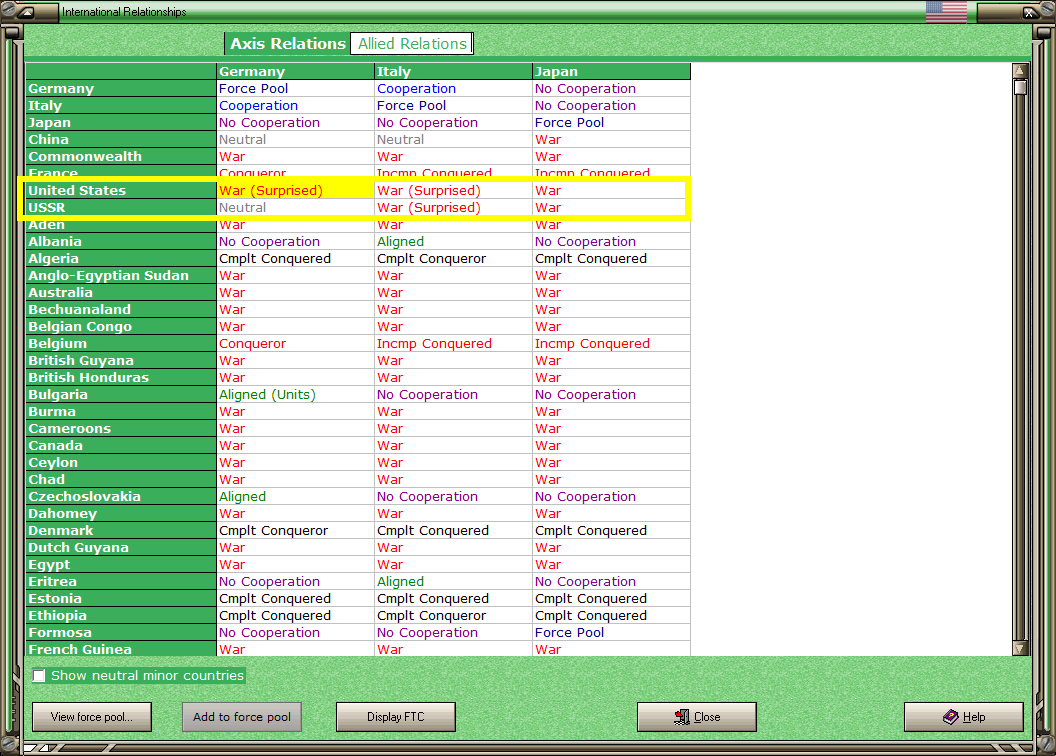Select the Japan column header
The height and width of the screenshot is (756, 1056).
(x=612, y=71)
